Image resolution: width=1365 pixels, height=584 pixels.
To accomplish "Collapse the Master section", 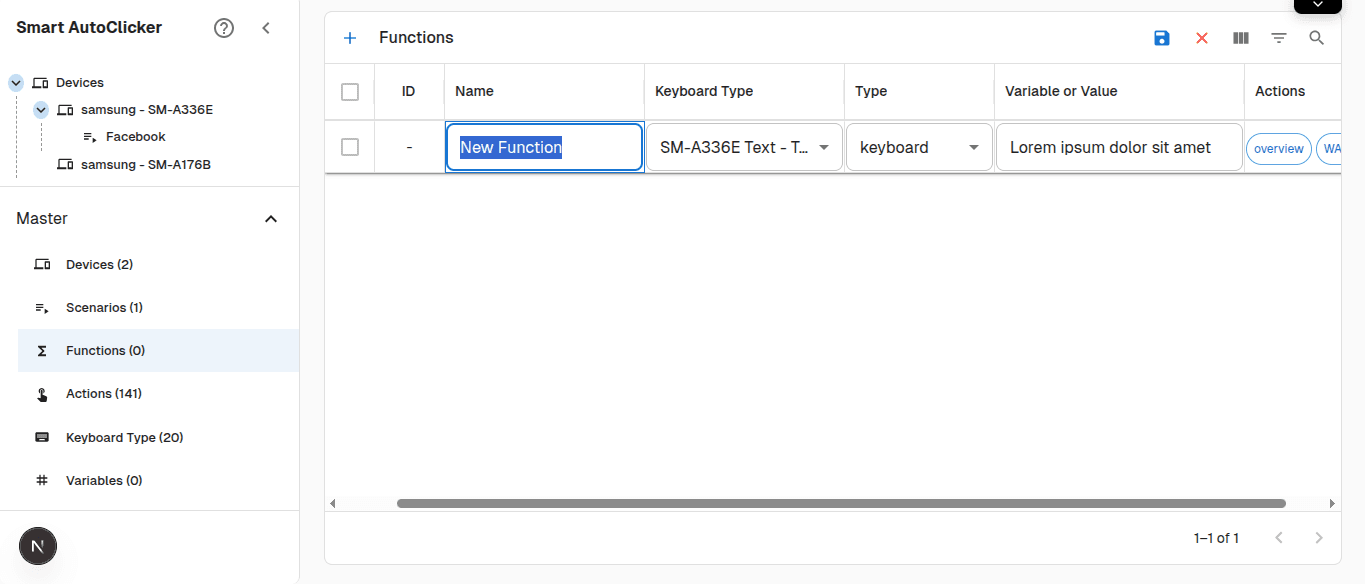I will (270, 218).
